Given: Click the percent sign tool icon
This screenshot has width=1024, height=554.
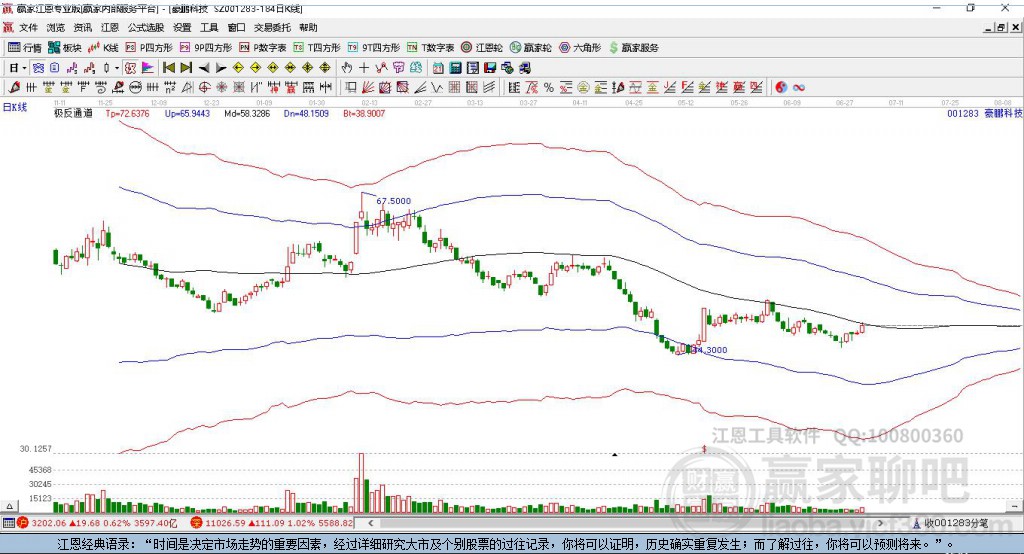Looking at the screenshot, I should click(549, 87).
